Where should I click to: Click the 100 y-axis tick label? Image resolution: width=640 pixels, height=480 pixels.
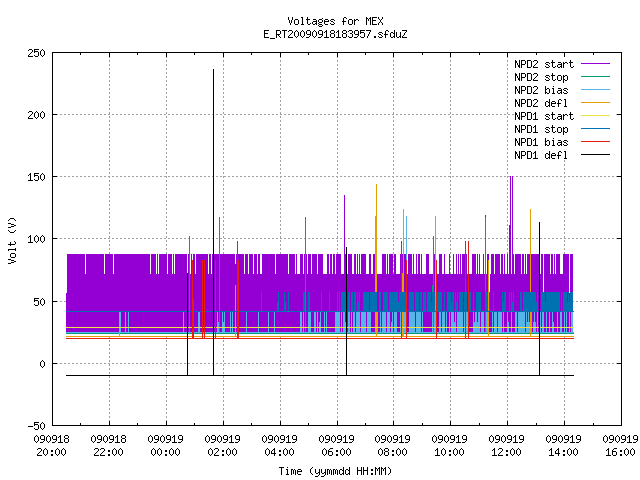point(37,239)
